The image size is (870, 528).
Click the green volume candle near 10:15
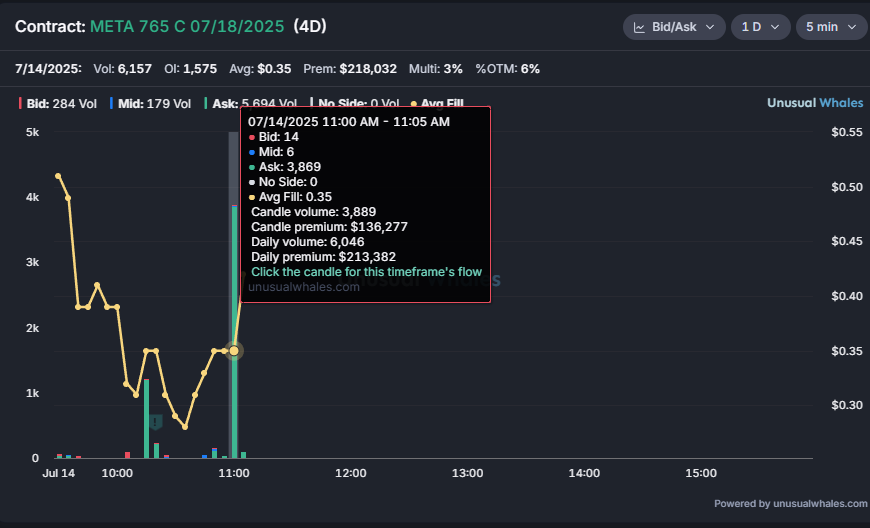point(146,419)
